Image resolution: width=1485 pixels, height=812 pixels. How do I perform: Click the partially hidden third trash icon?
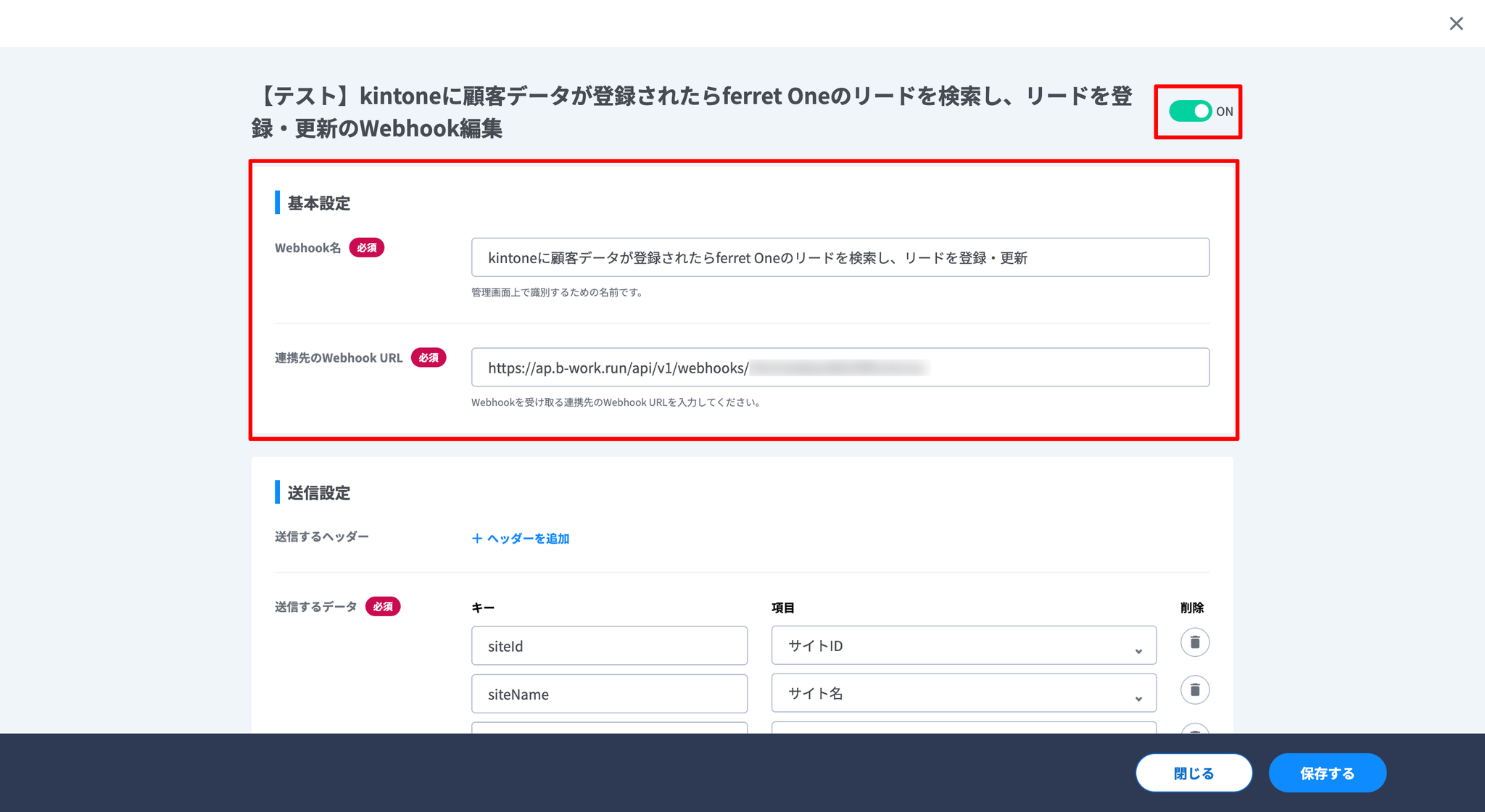1194,729
